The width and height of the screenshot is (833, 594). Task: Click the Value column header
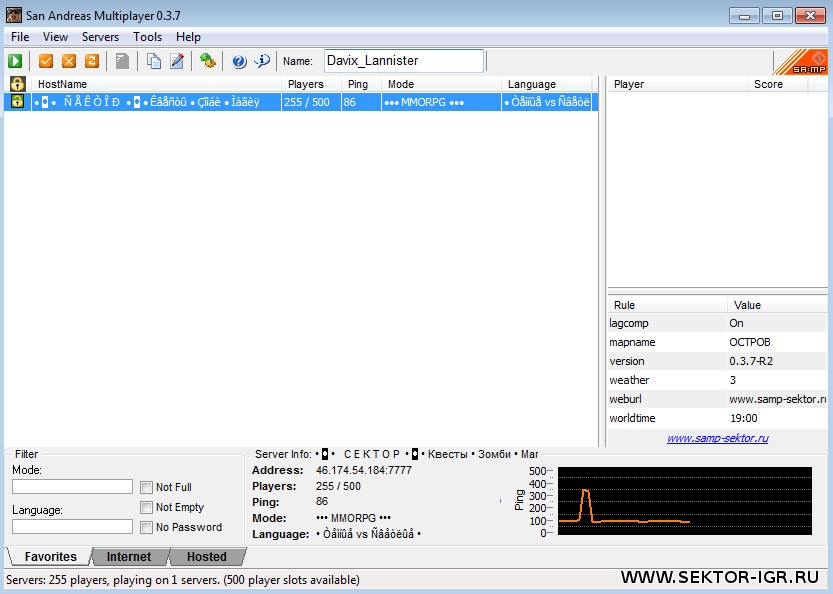777,305
